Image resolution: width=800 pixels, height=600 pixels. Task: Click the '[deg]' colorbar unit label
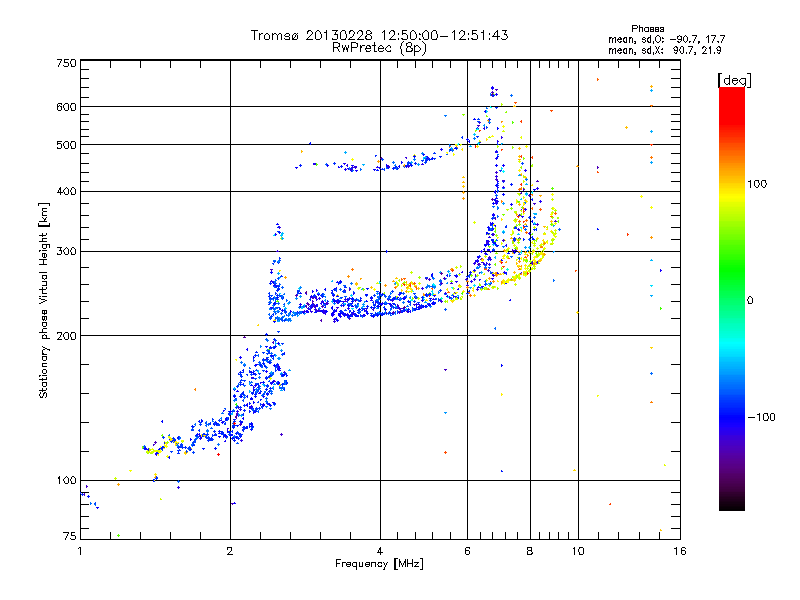(734, 80)
